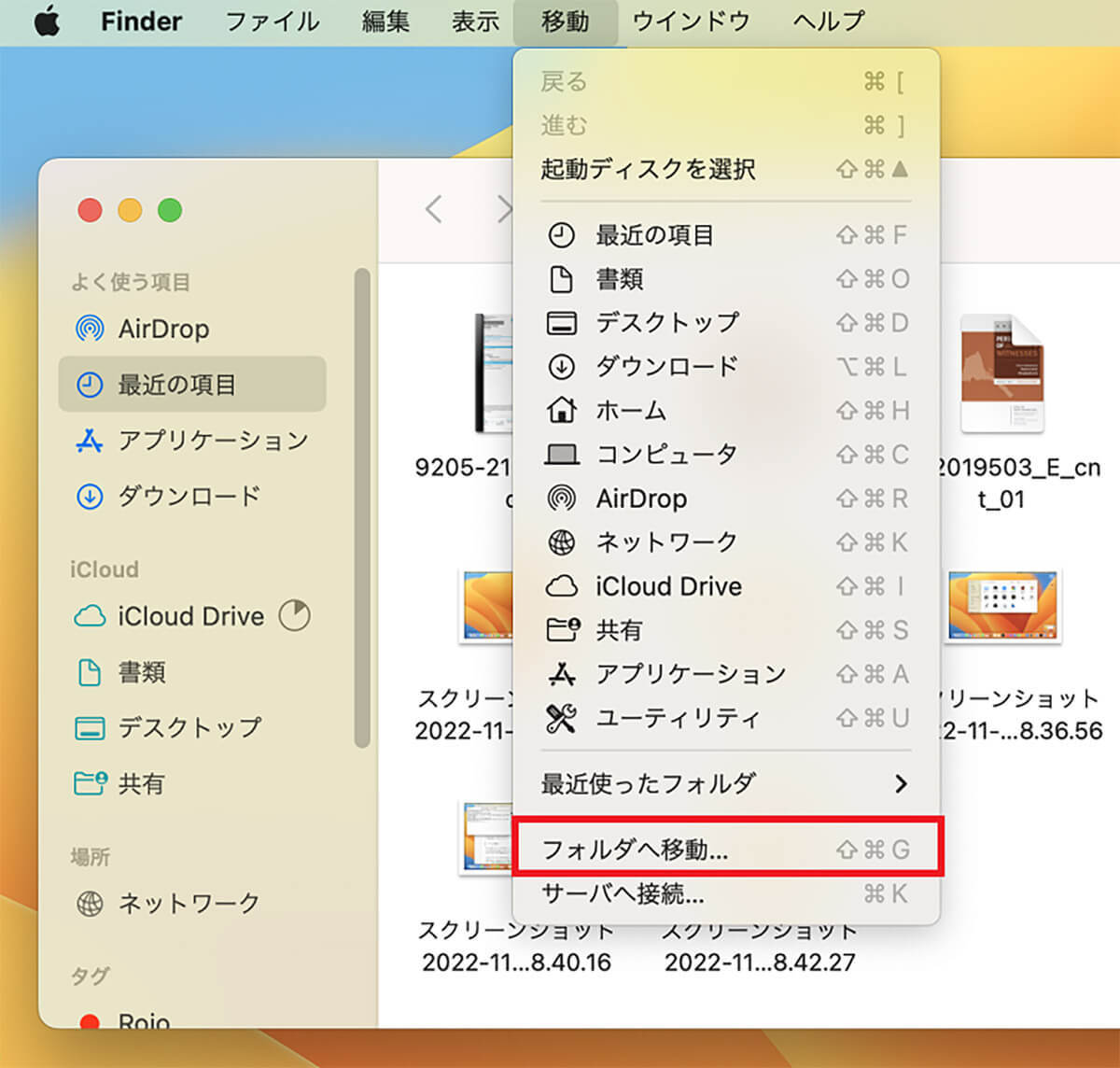1120x1068 pixels.
Task: Select iCloud Drive label in sidebar
Action: [x=191, y=616]
